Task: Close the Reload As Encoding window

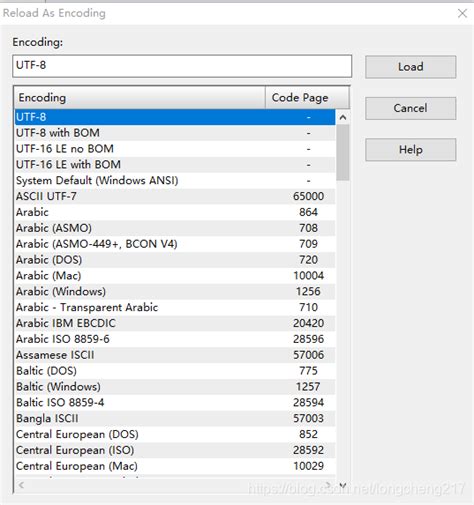Action: [x=462, y=13]
